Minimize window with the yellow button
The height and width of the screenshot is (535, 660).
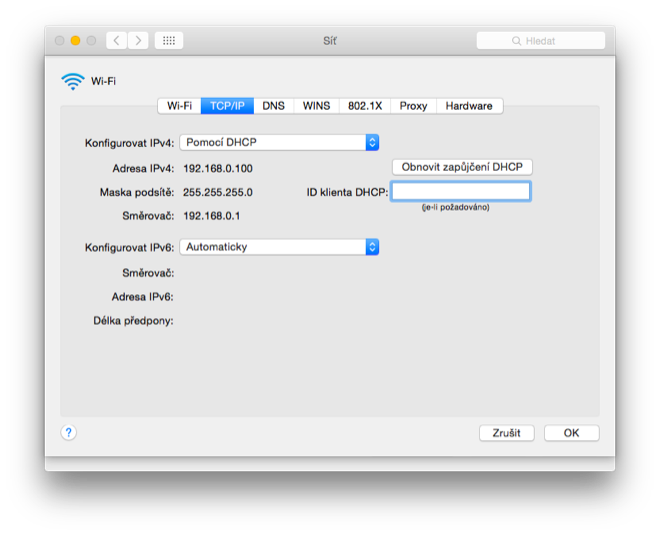pos(75,40)
